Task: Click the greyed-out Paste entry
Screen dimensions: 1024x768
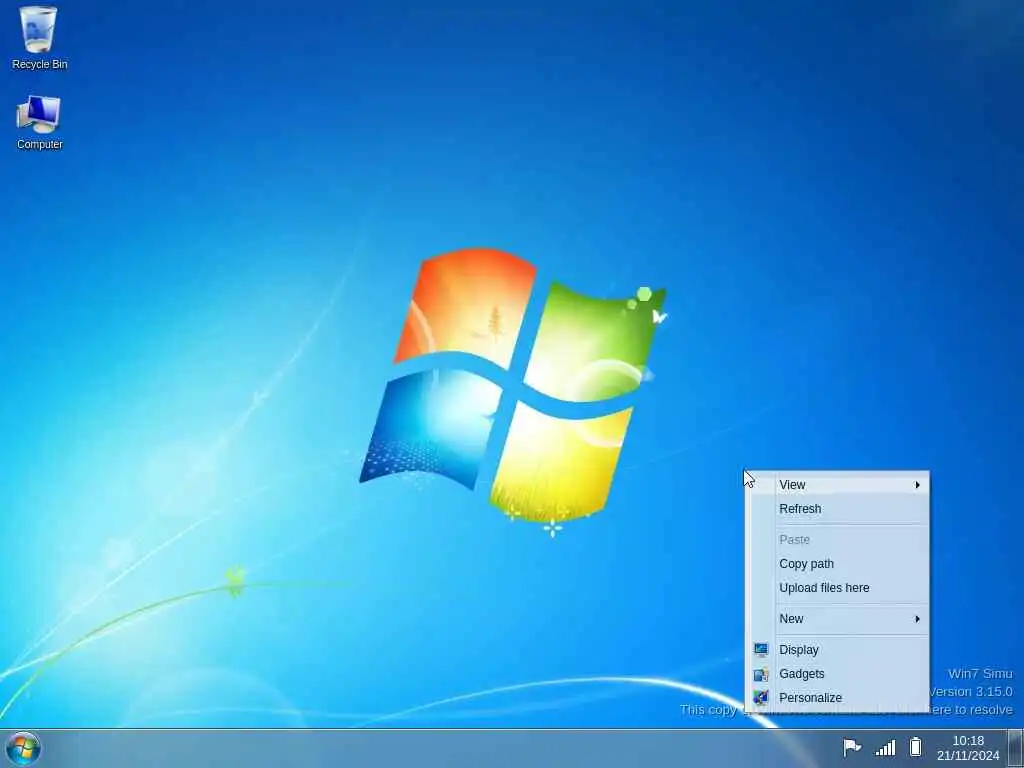Action: [x=837, y=539]
